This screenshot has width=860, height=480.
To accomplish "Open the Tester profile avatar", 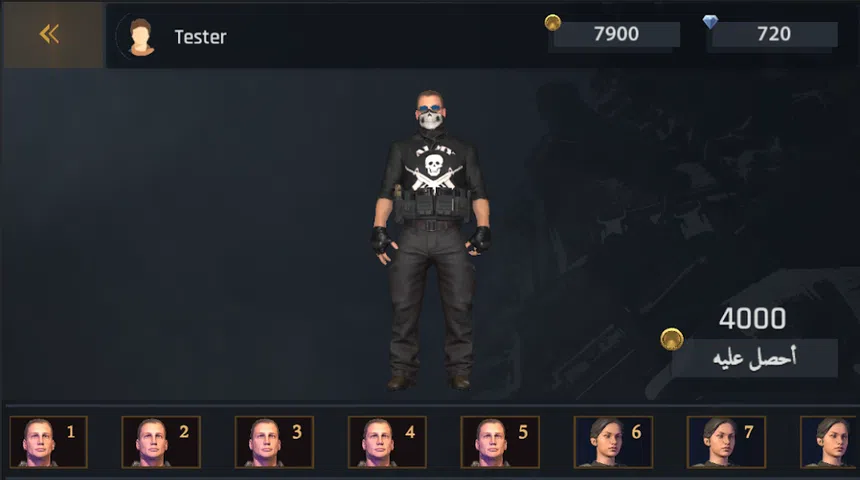I will tap(140, 37).
